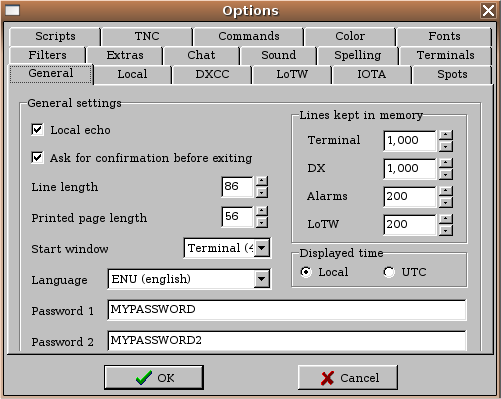Image resolution: width=501 pixels, height=399 pixels.
Task: Decrease Terminal lines kept in memory
Action: tap(446, 146)
